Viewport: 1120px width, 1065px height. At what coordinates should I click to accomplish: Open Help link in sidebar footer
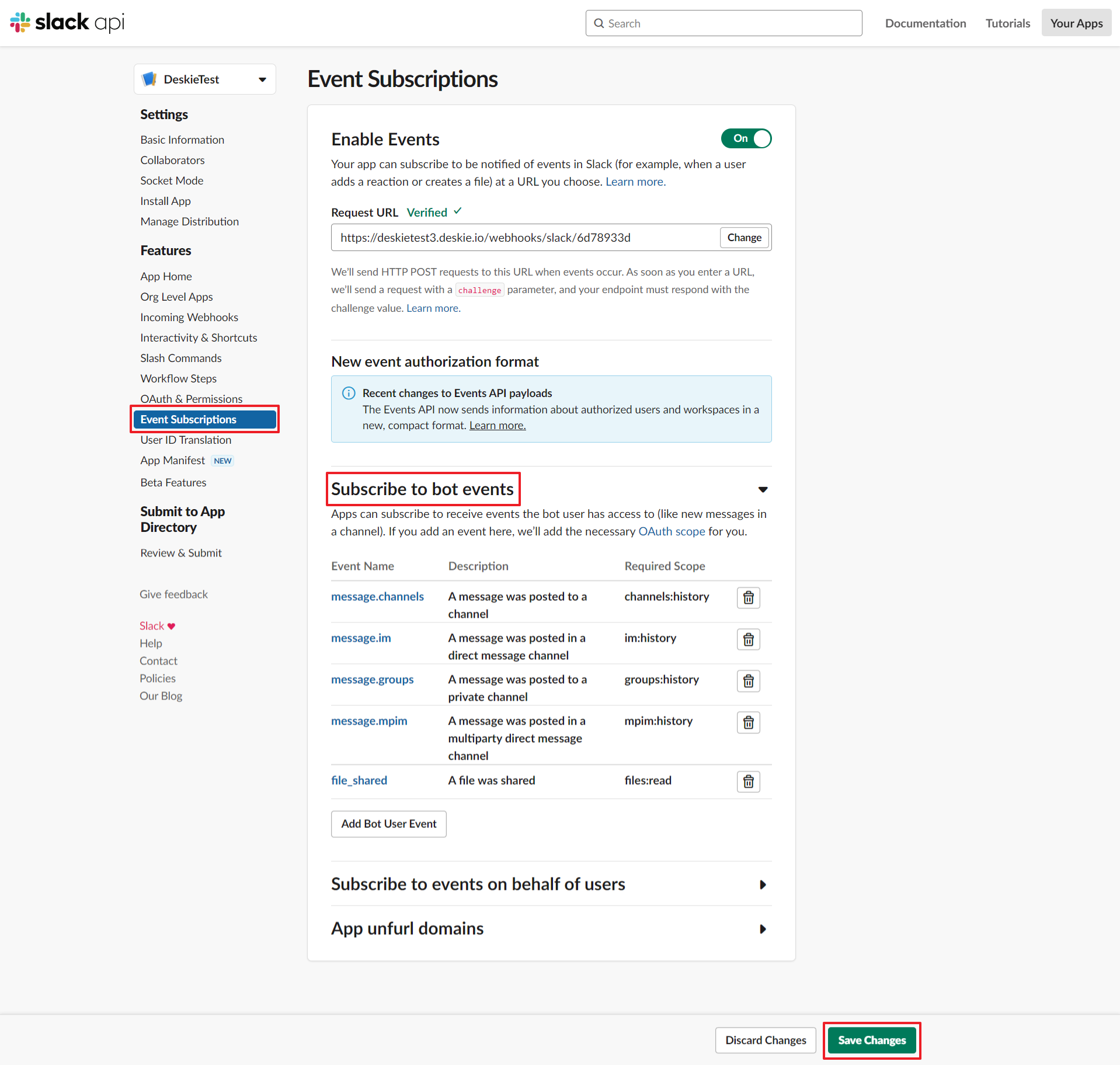click(151, 643)
